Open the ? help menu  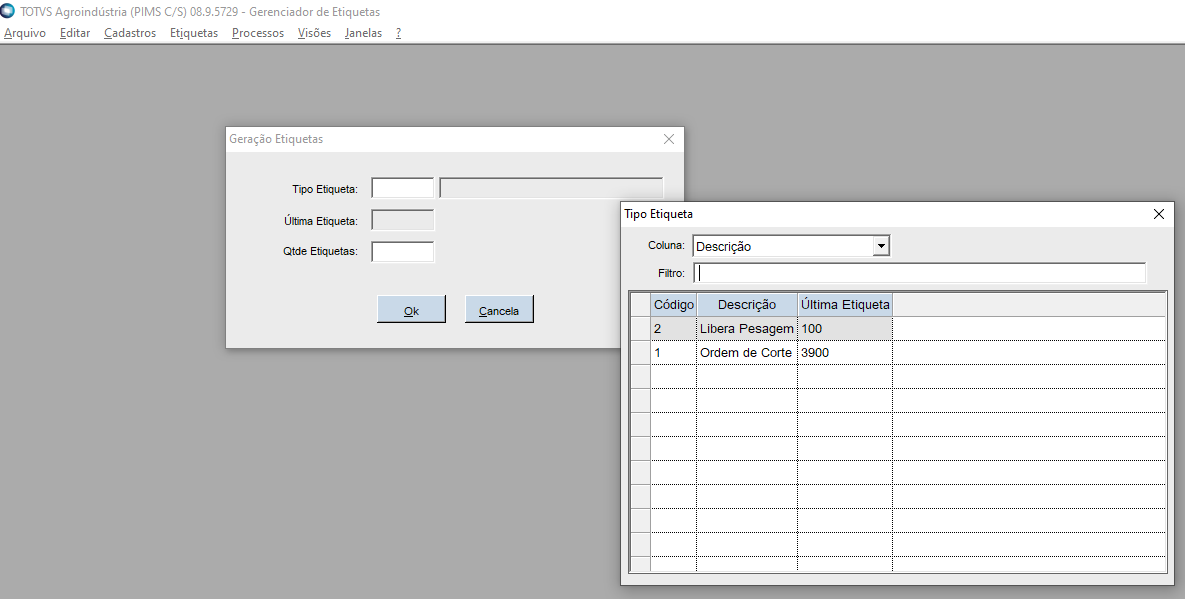(398, 33)
